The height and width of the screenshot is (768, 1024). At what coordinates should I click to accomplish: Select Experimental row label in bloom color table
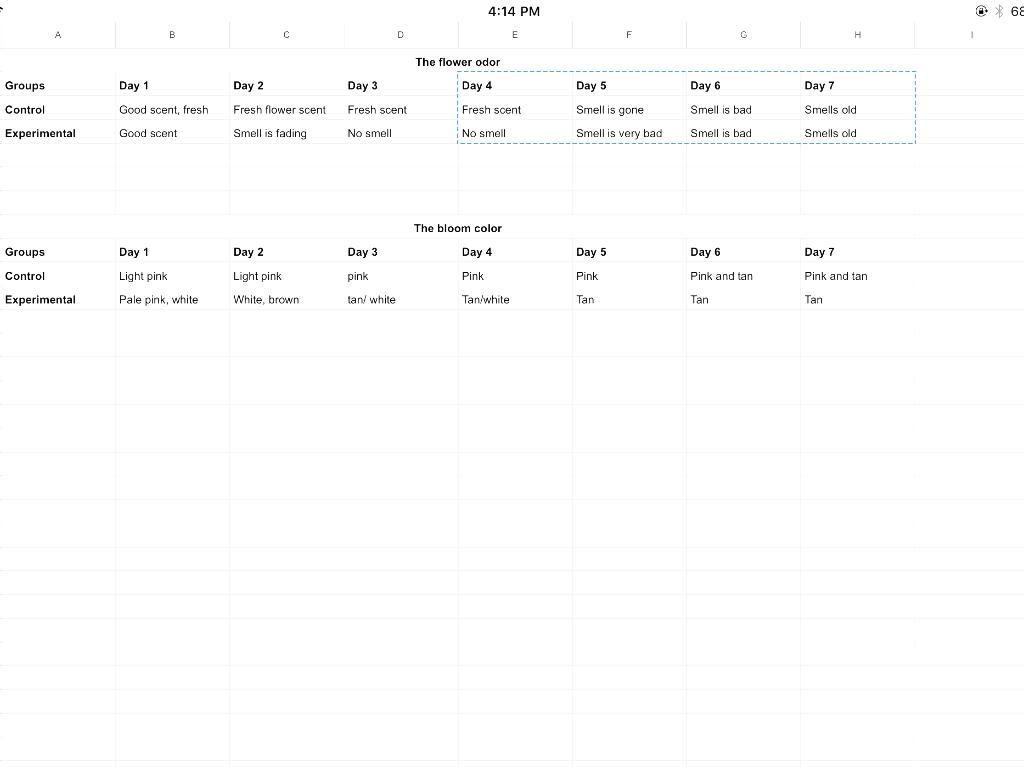41,300
